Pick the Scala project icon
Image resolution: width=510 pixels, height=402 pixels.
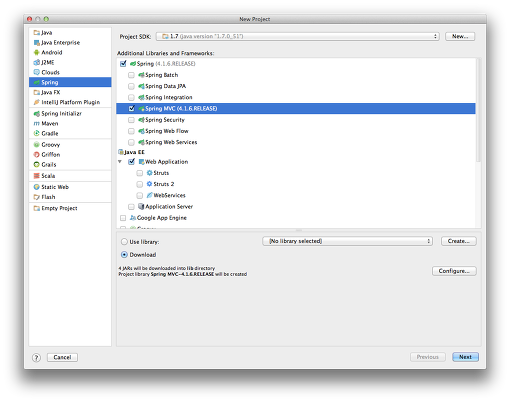coord(37,176)
